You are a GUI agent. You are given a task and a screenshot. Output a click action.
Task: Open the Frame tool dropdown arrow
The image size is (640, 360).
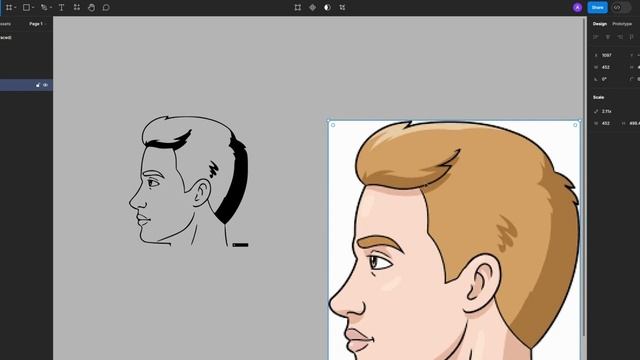[x=15, y=7]
